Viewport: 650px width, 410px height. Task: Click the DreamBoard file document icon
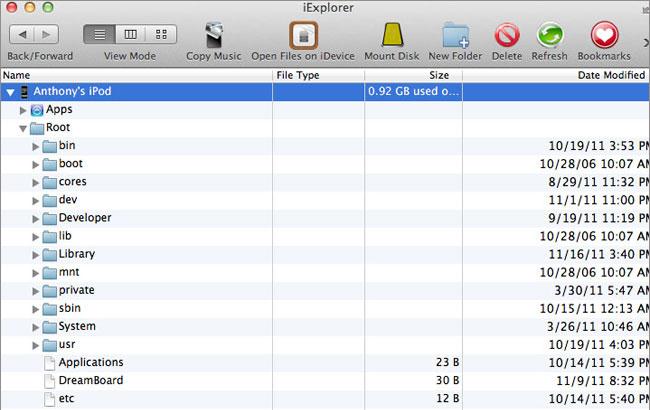point(49,381)
